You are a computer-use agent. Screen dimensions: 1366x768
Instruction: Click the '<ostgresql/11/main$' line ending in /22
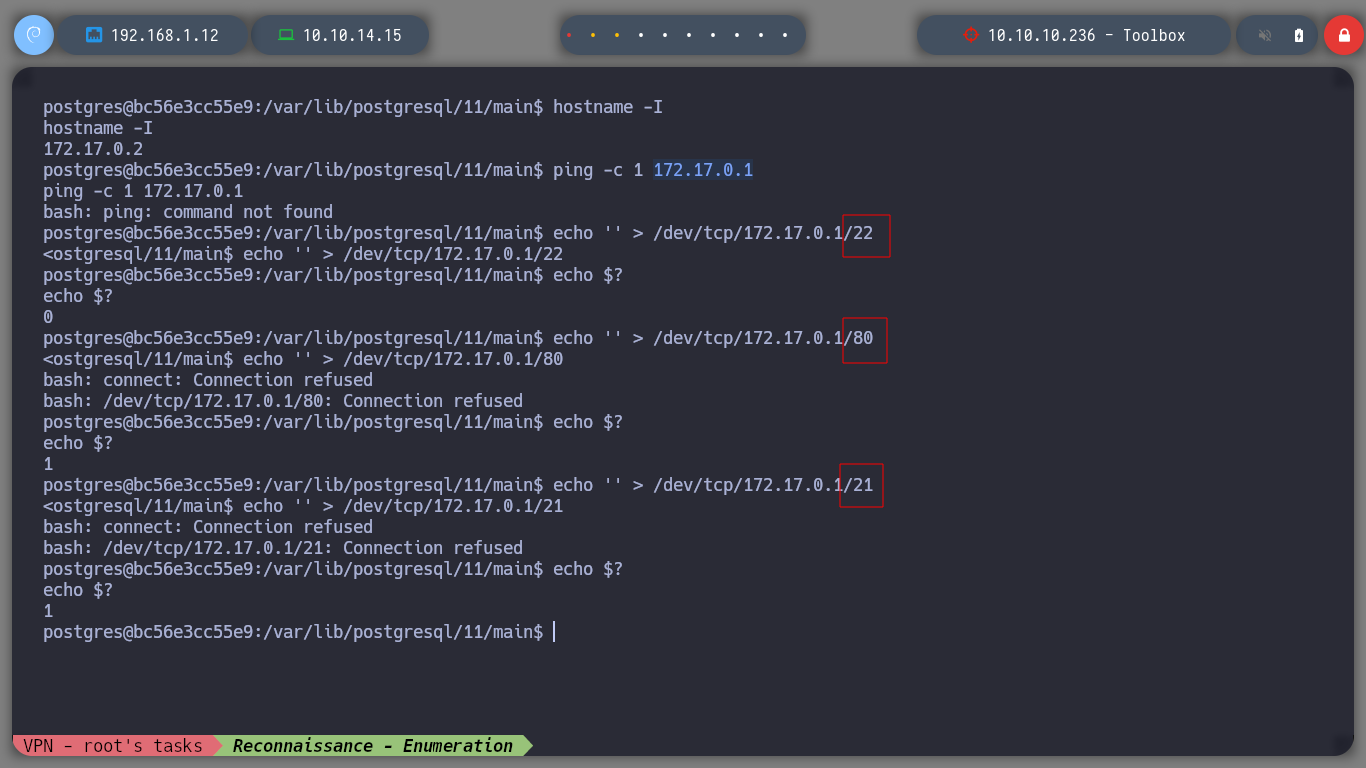[x=303, y=254]
